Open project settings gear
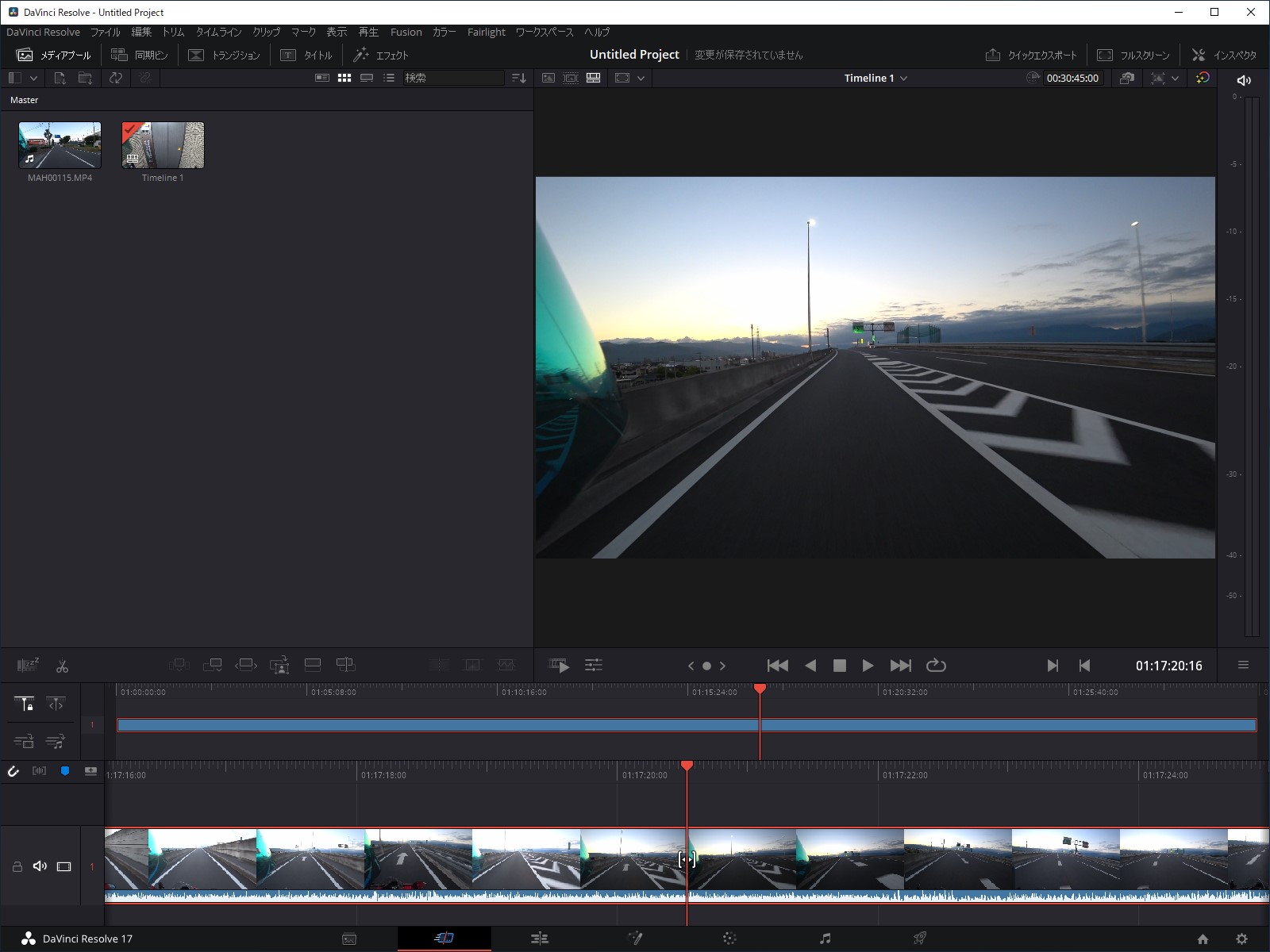The width and height of the screenshot is (1270, 952). point(1241,939)
